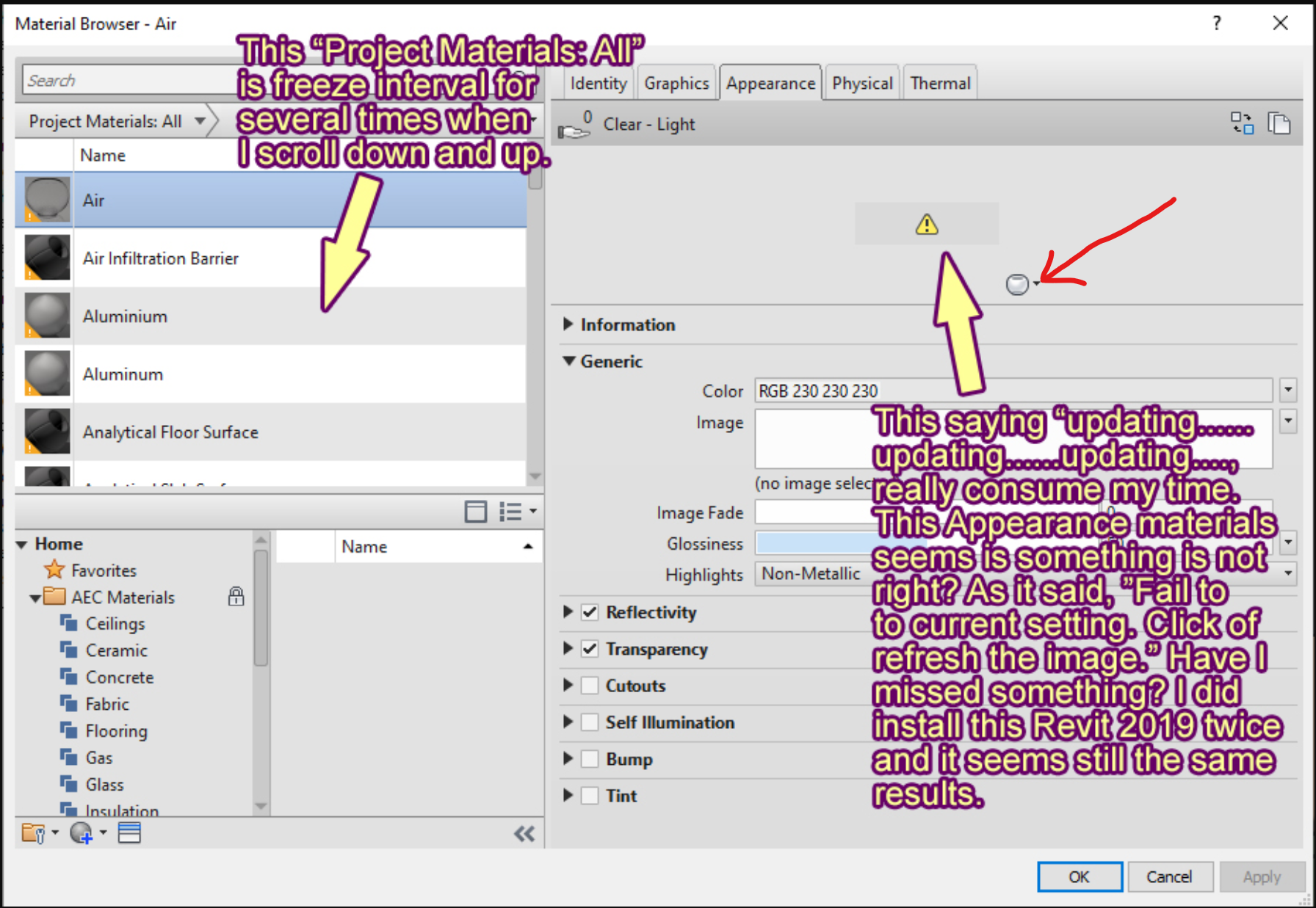Collapse the Home tree node
This screenshot has width=1316, height=908.
click(21, 544)
